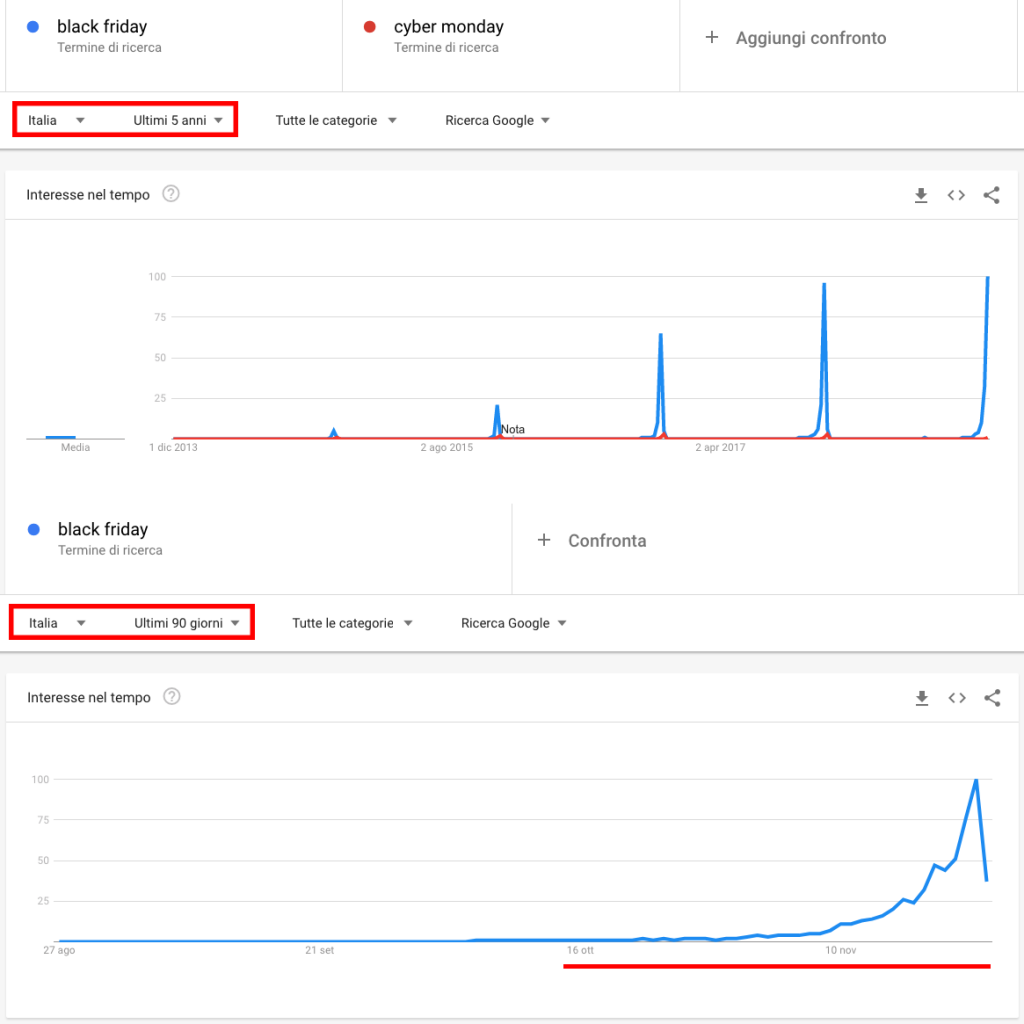Click the Nota marker on chart
Screen dimensions: 1024x1024
point(513,429)
